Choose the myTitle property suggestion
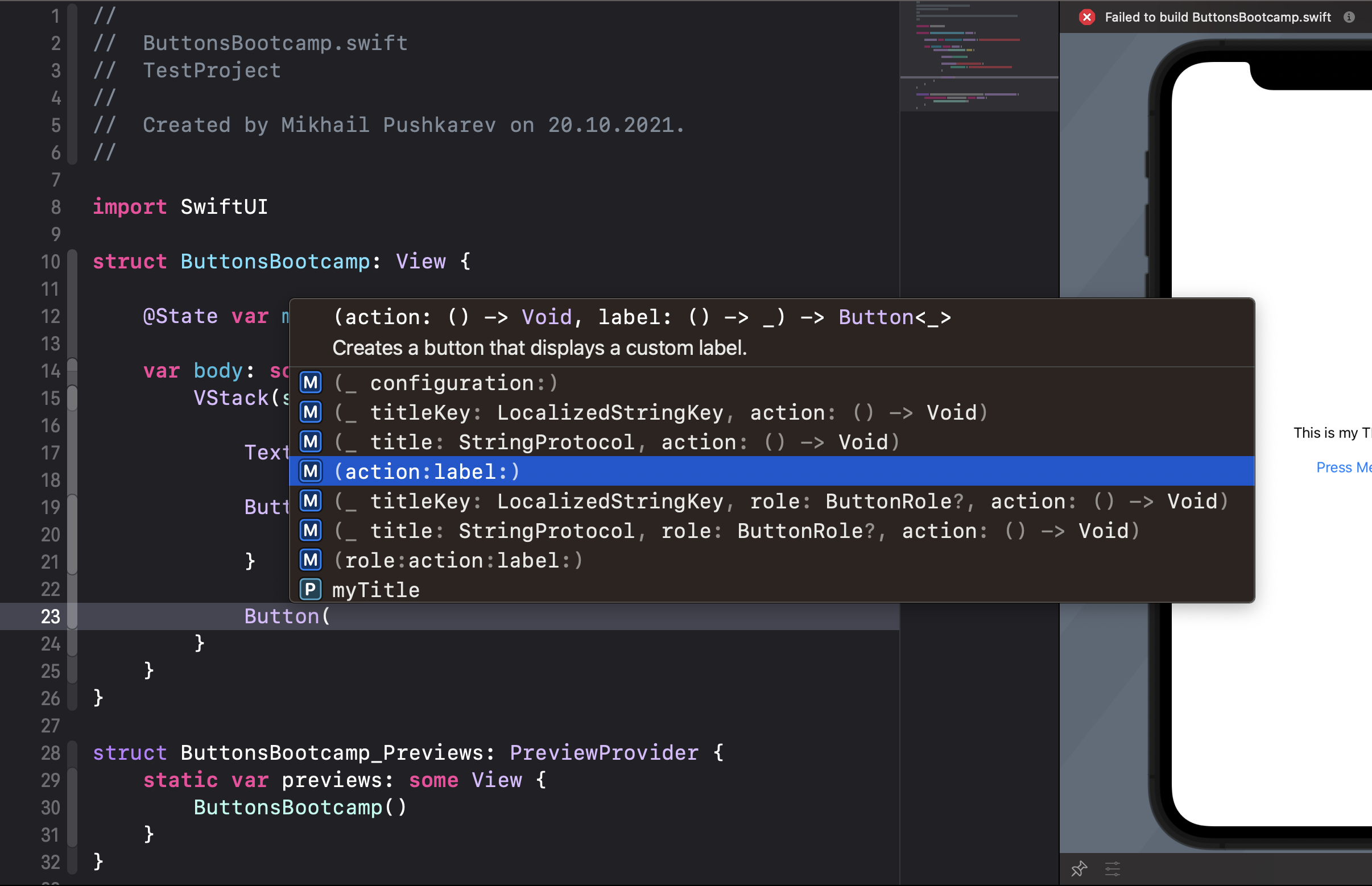The image size is (1372, 886). coord(376,590)
